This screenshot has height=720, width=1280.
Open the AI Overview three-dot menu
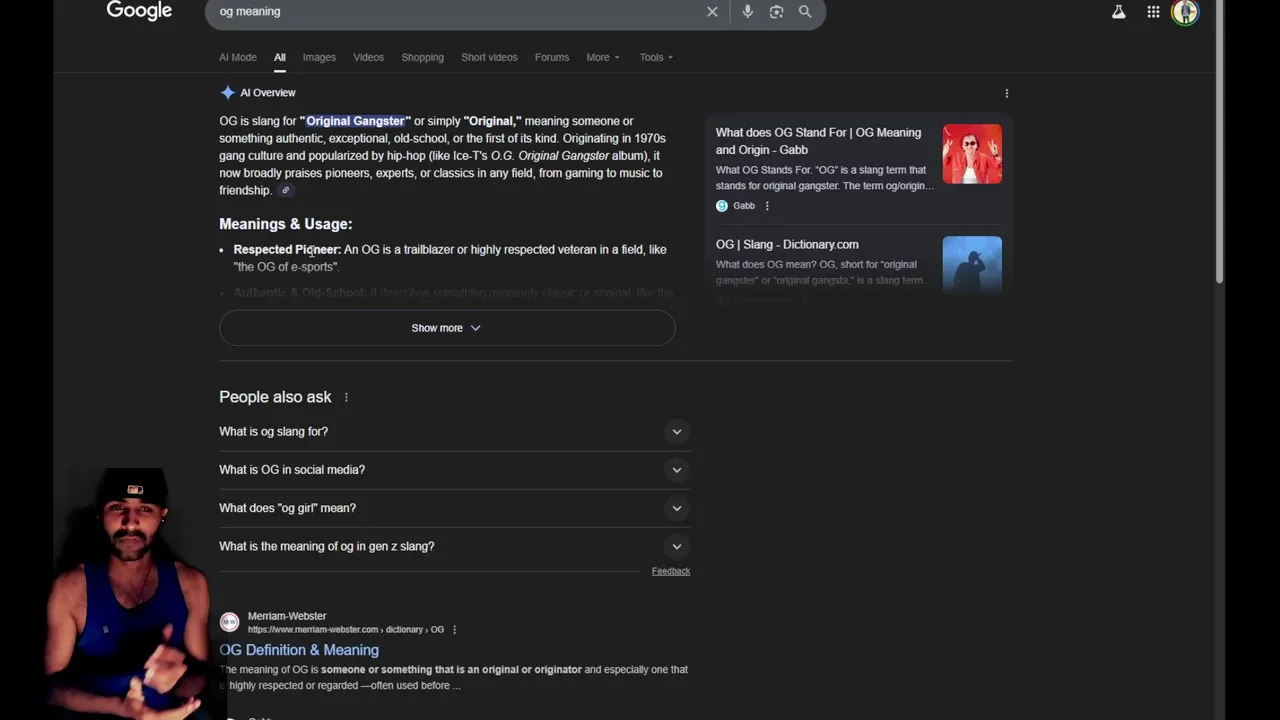(x=1006, y=93)
